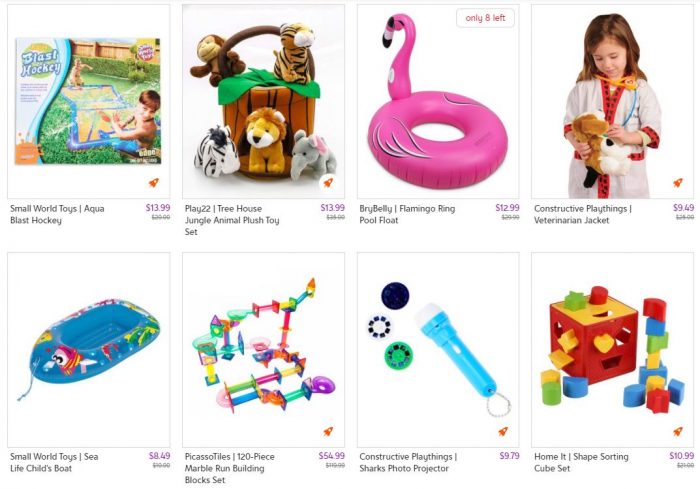The width and height of the screenshot is (700, 489).
Task: Click the $54.99 price of Marble Run
Action: 332,456
